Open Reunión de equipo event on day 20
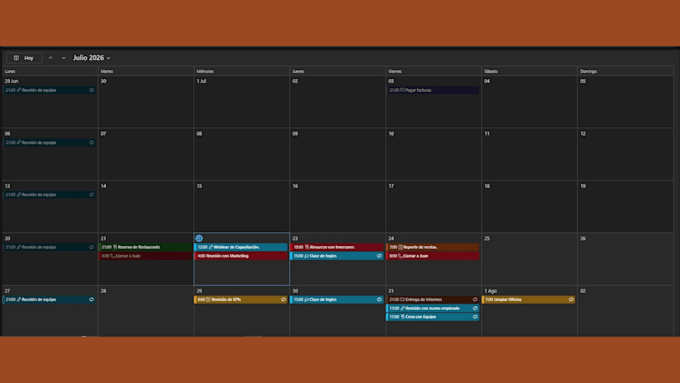 (50, 247)
